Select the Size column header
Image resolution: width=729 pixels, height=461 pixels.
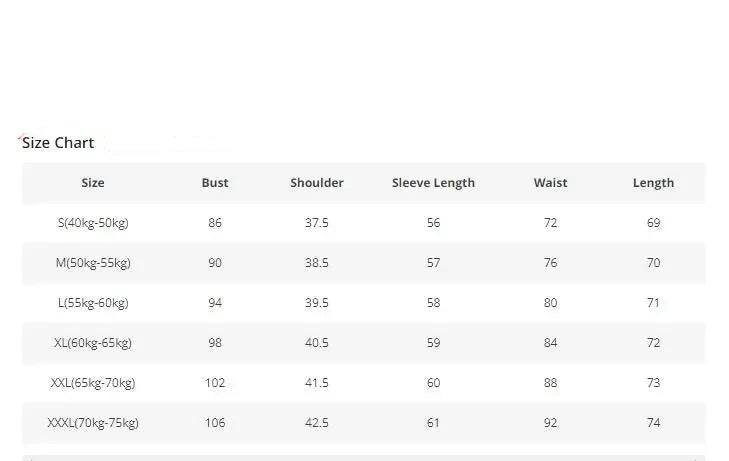(93, 183)
